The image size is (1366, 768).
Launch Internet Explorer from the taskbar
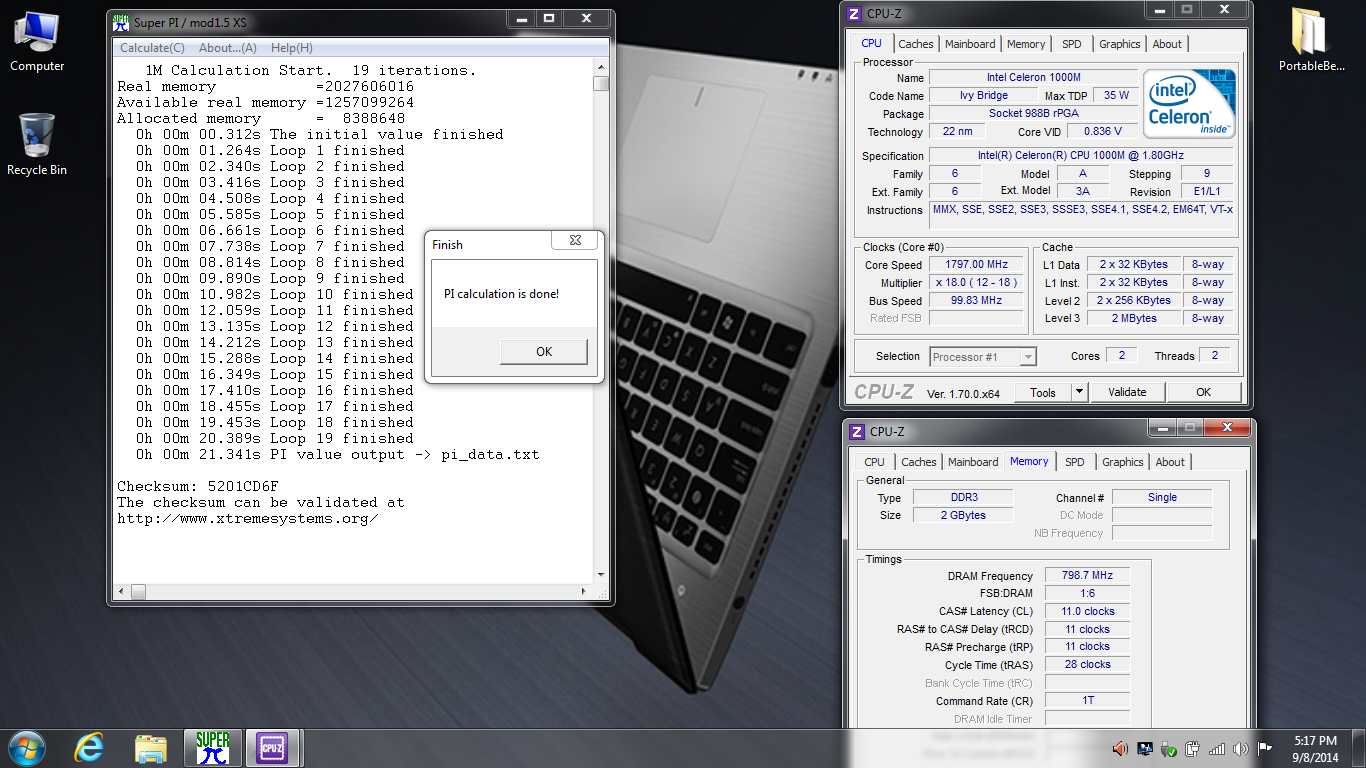coord(90,748)
